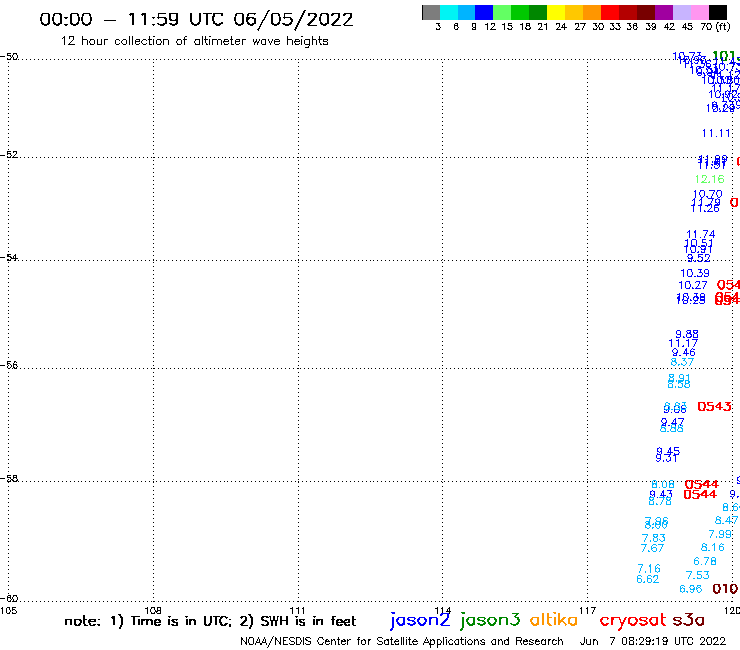Click the '7.83' wave height value
Viewport: 740px width, 650px height.
pyautogui.click(x=654, y=538)
